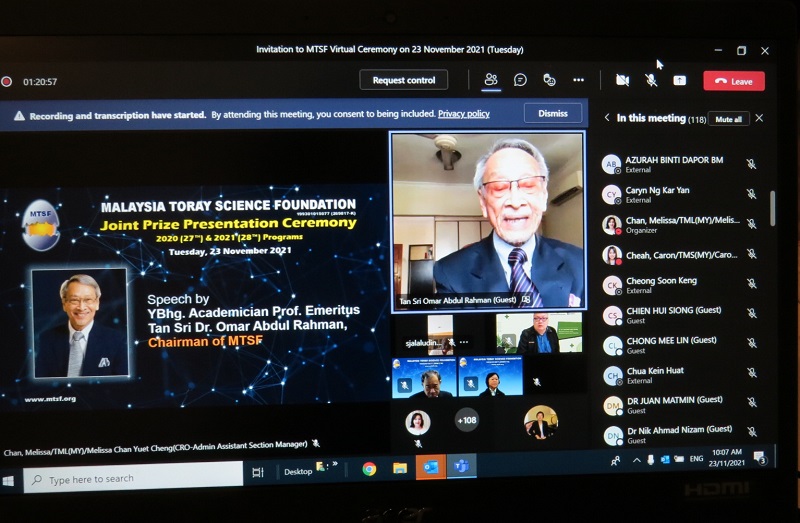Screen dimensions: 800x523
Task: Click muted mic icon next to Chan, Melissa
Action: click(x=751, y=223)
